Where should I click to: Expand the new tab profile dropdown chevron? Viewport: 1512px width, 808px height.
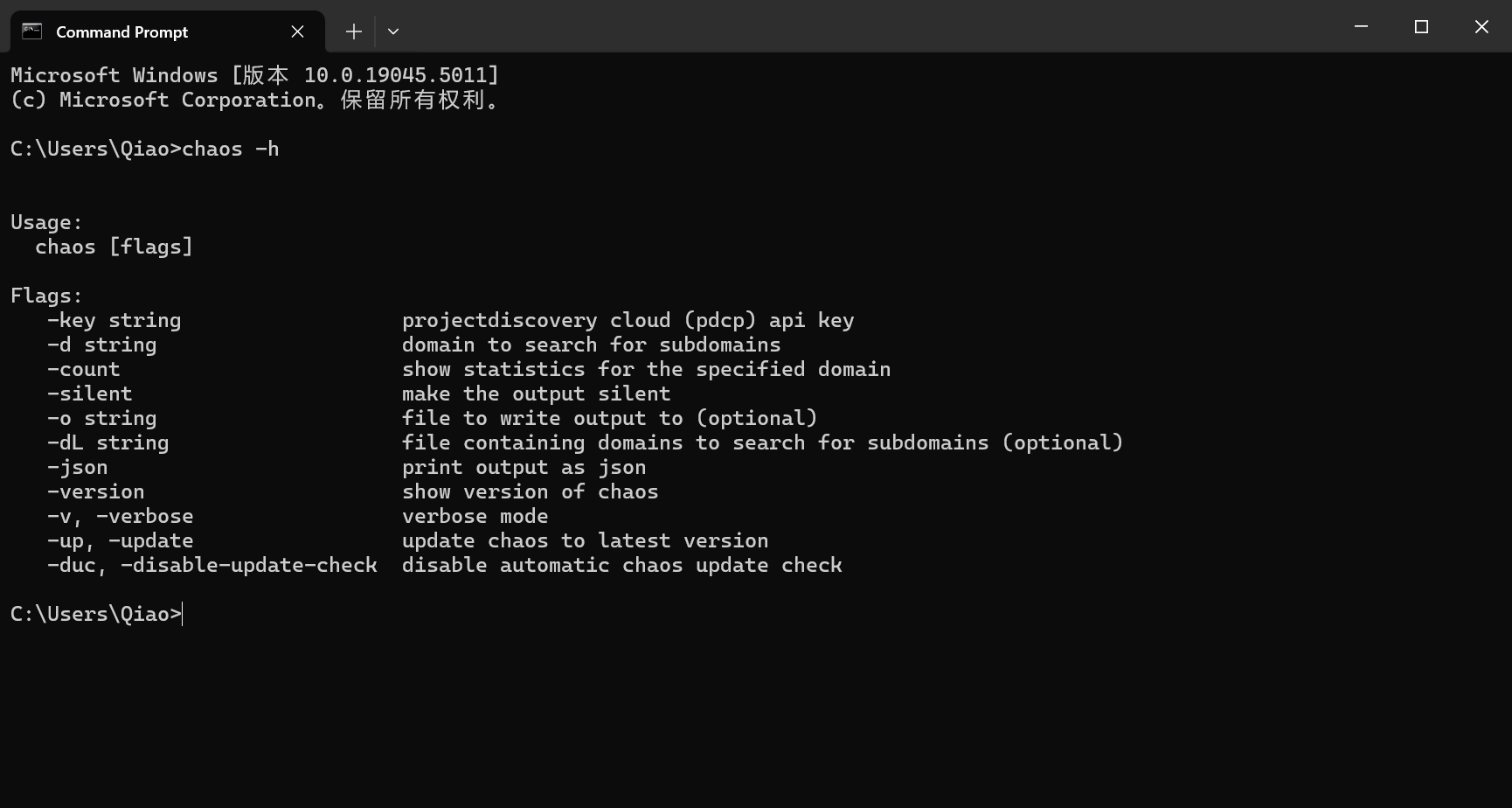(393, 31)
